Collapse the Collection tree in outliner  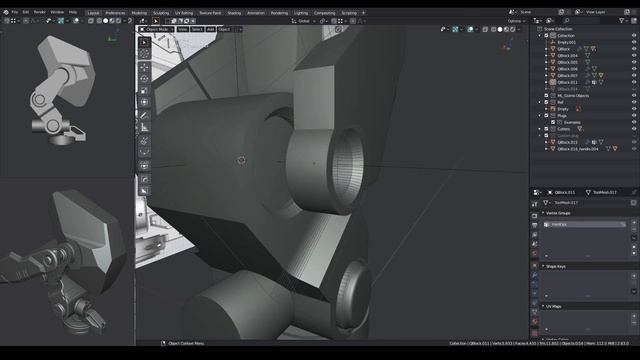pyautogui.click(x=540, y=36)
